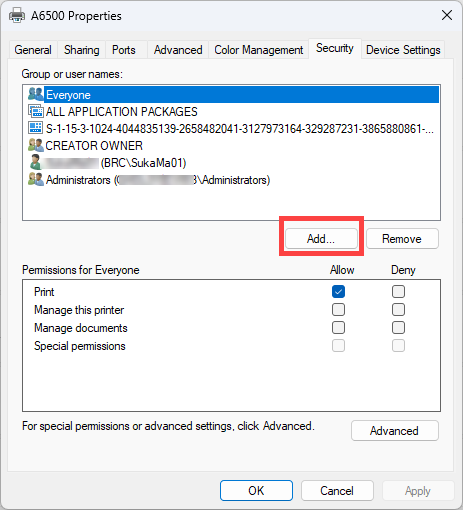Click the printer icon in title bar

coord(17,15)
